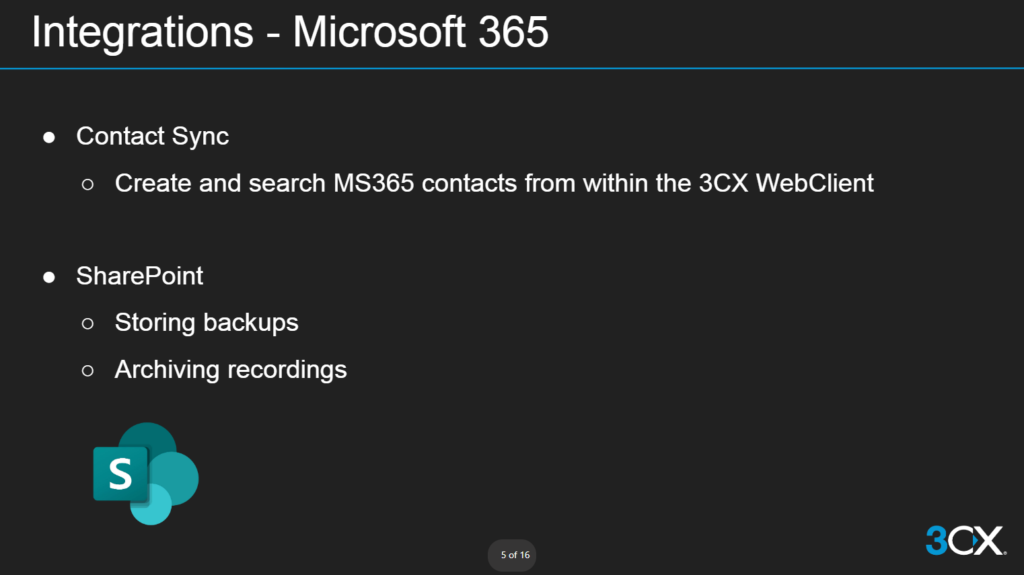The height and width of the screenshot is (575, 1024).
Task: Click the light teal circle of the SharePoint logo
Action: (x=152, y=507)
